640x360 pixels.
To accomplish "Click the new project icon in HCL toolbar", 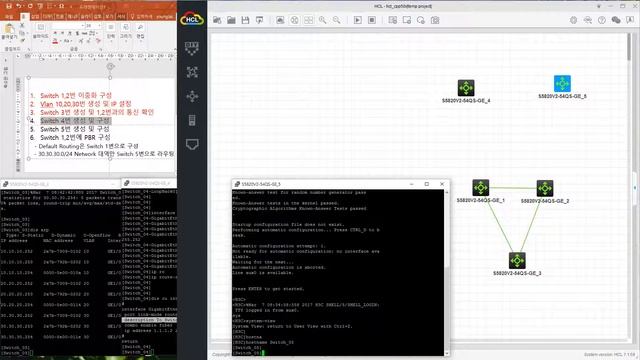I will (x=217, y=20).
